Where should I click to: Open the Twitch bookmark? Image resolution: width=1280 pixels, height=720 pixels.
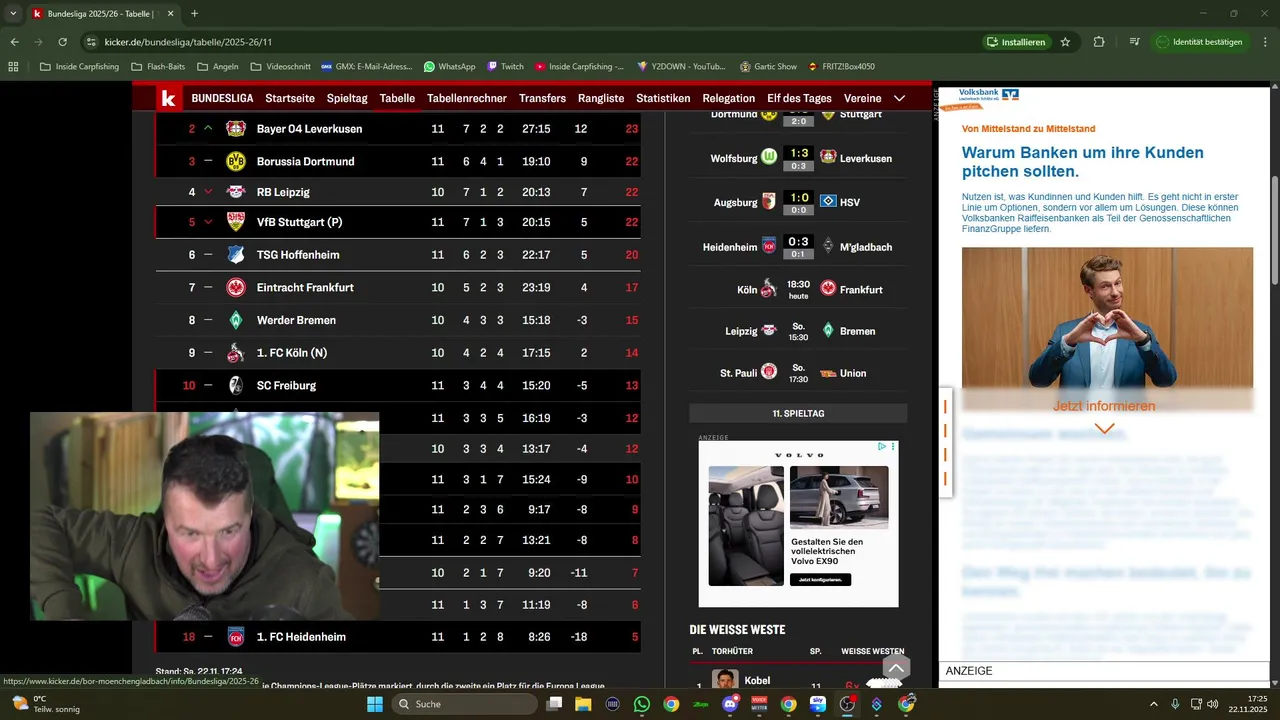505,67
